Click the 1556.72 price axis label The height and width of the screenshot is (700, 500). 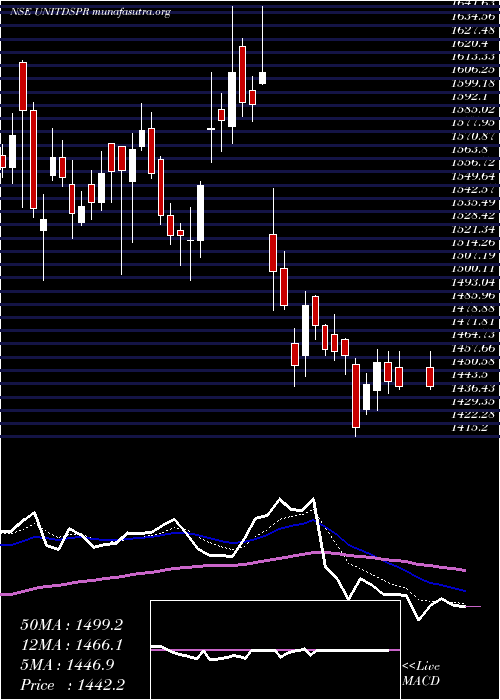(x=474, y=163)
